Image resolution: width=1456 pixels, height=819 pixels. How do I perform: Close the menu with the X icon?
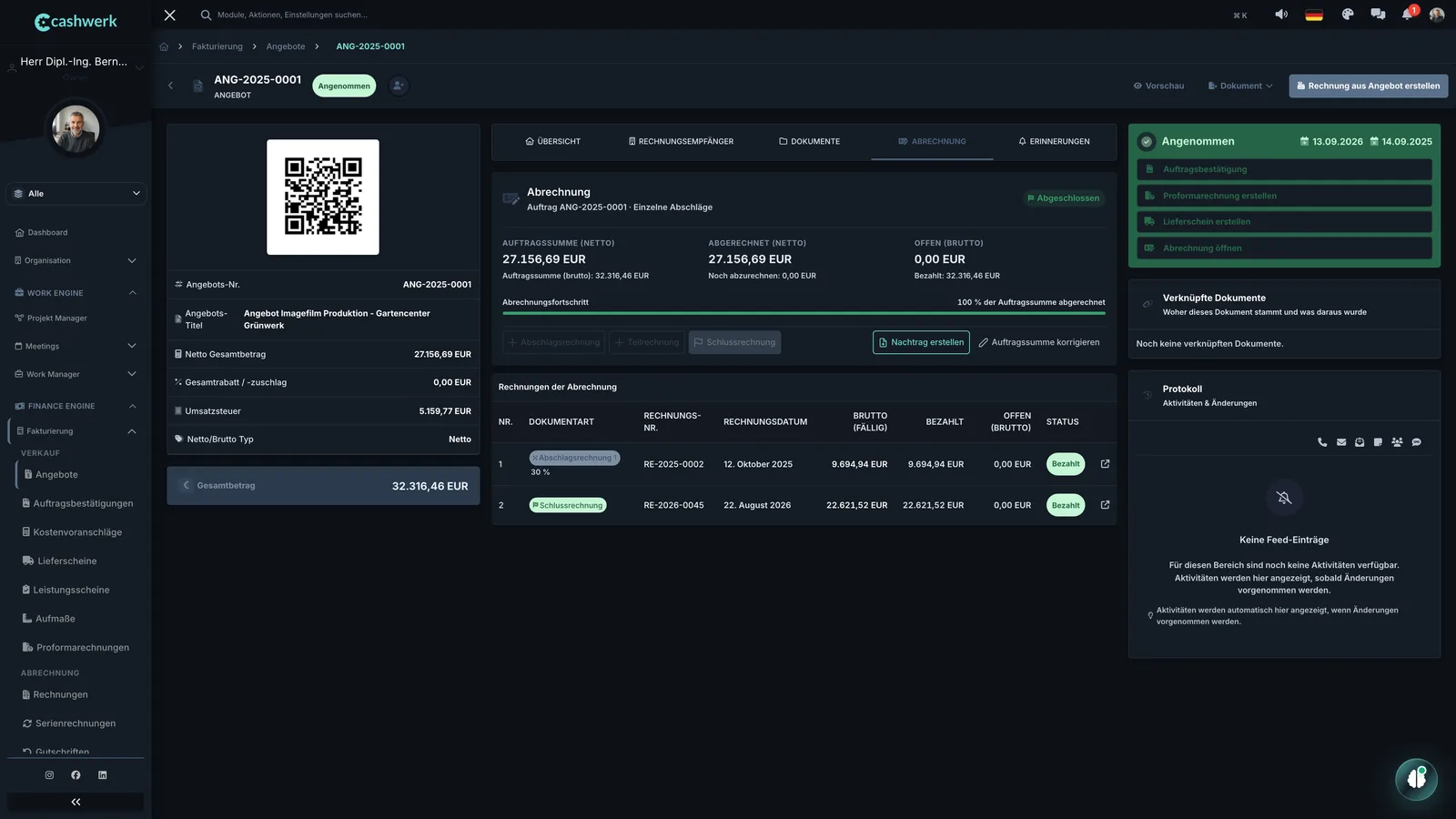point(169,15)
